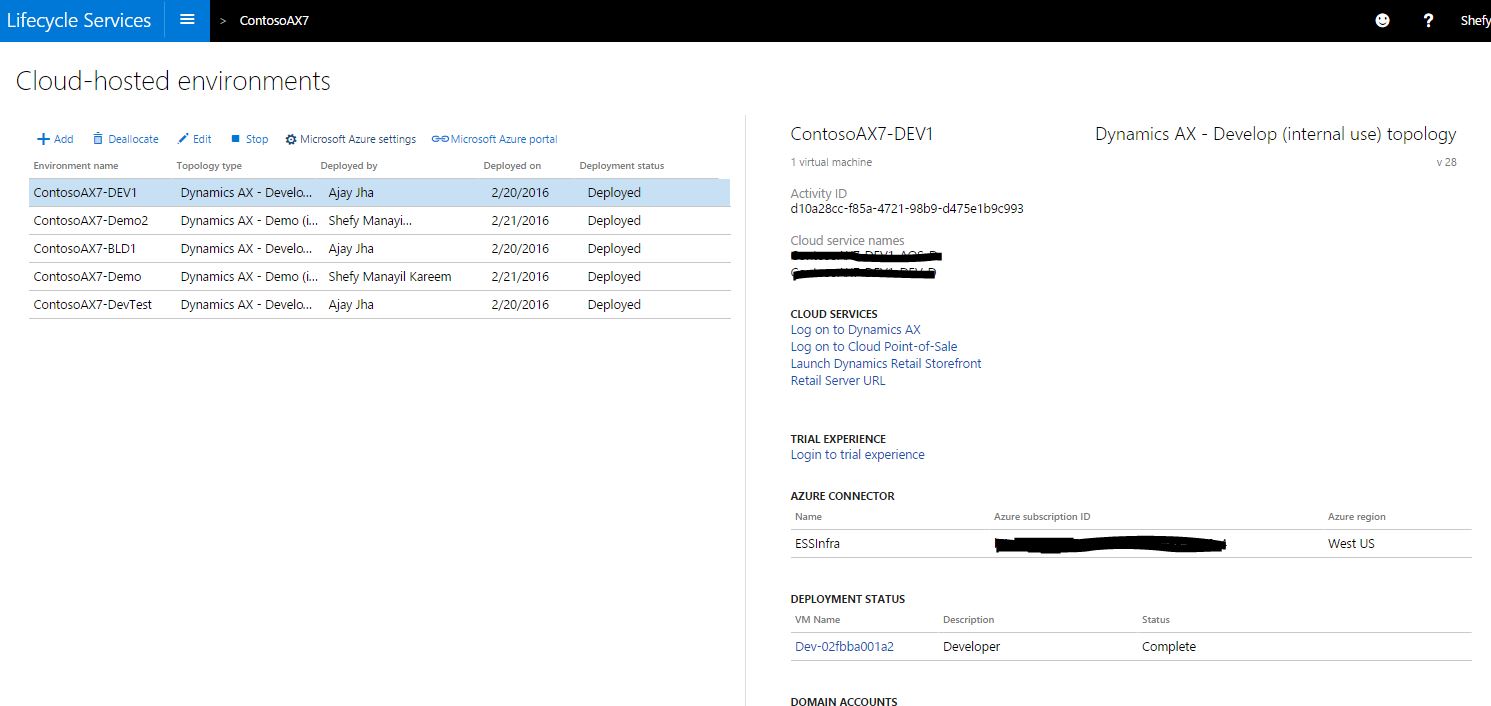The height and width of the screenshot is (706, 1491).
Task: Launch Dynamics Retail Storefront link
Action: [885, 364]
